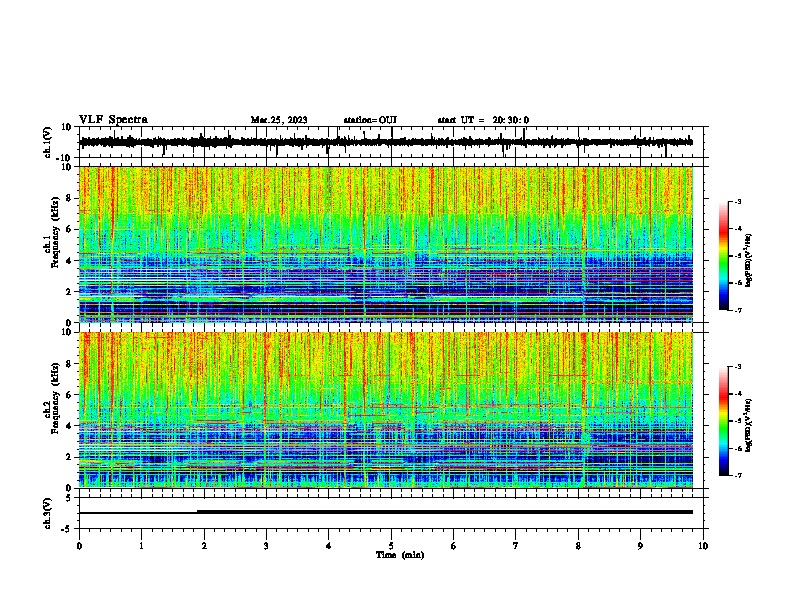
Task: Click the ch.3 voltage trace panel
Action: tap(393, 513)
